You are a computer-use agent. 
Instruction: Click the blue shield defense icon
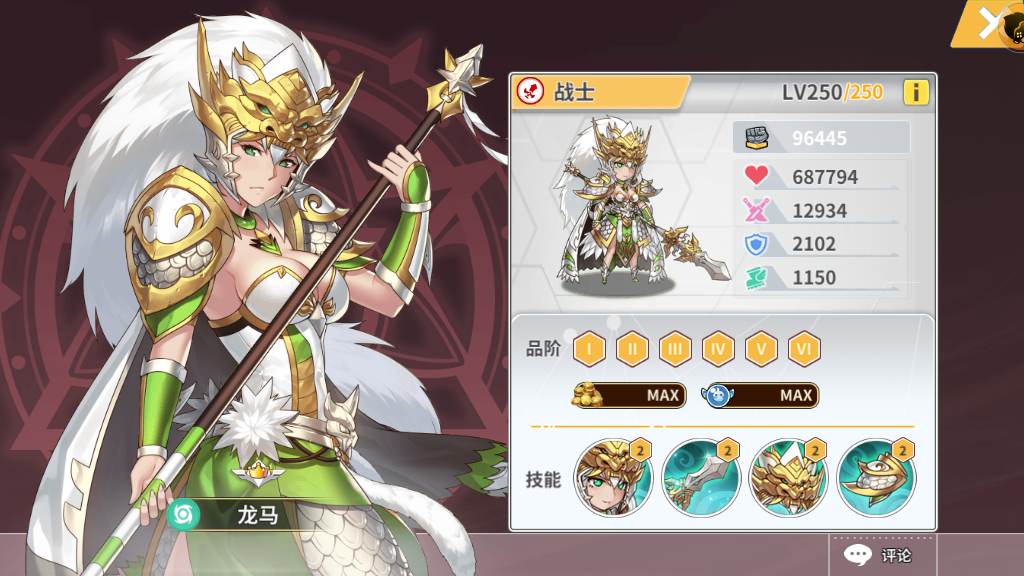[x=756, y=244]
